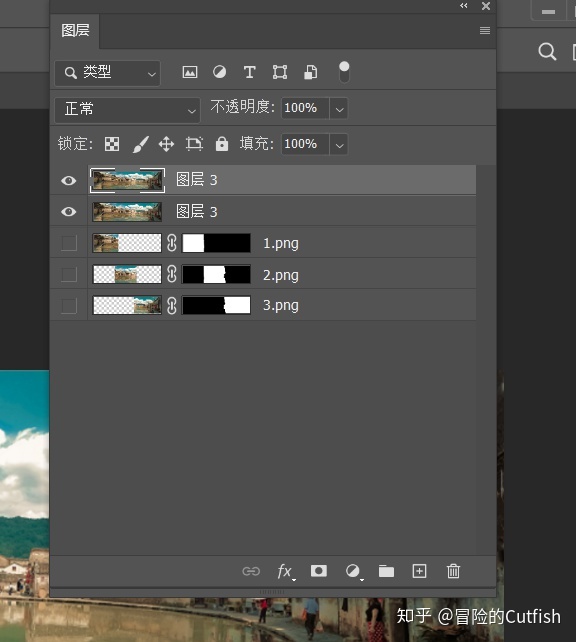
Task: Select the top 图层 3 layer thumbnail
Action: click(127, 180)
